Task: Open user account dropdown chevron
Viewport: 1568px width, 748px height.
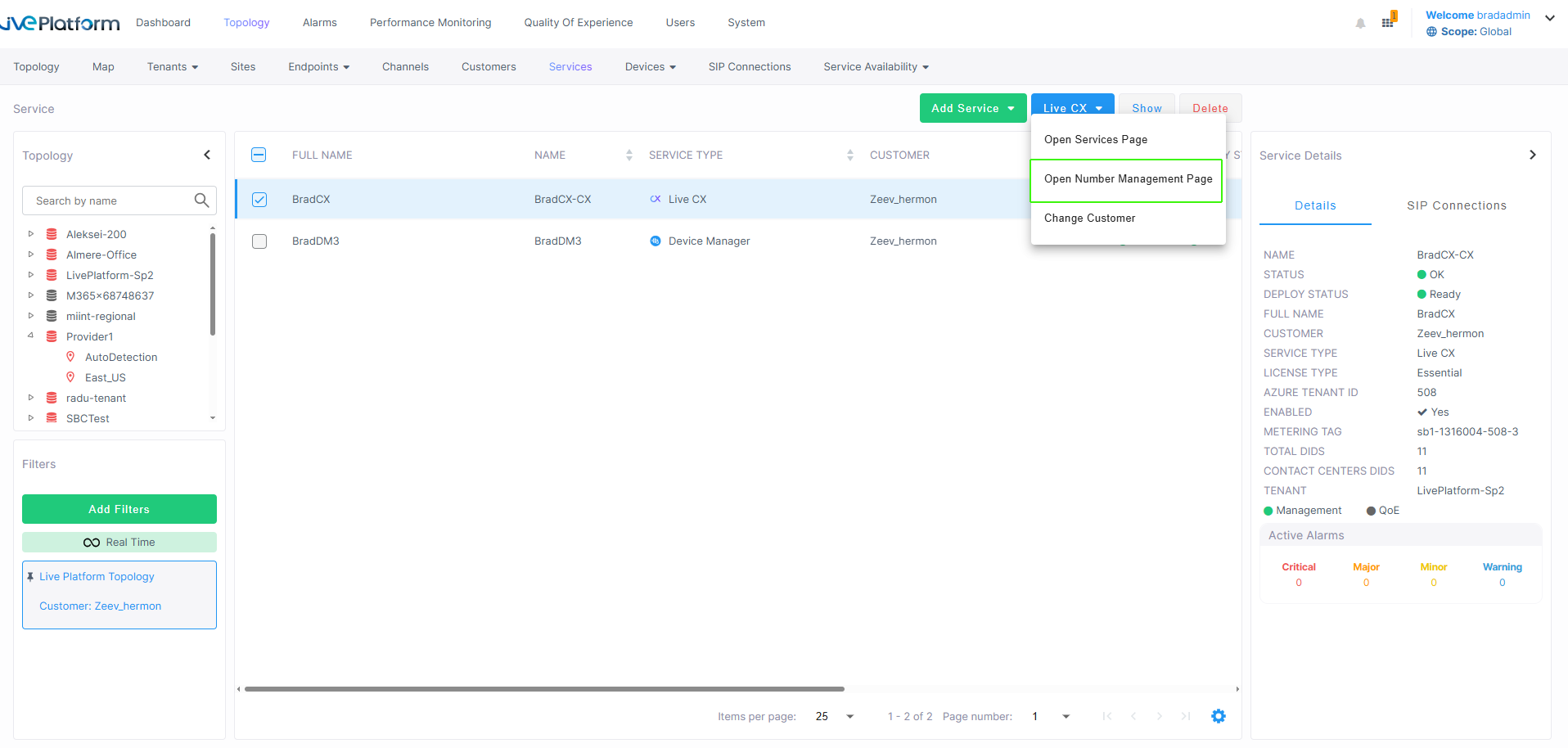Action: (1550, 18)
